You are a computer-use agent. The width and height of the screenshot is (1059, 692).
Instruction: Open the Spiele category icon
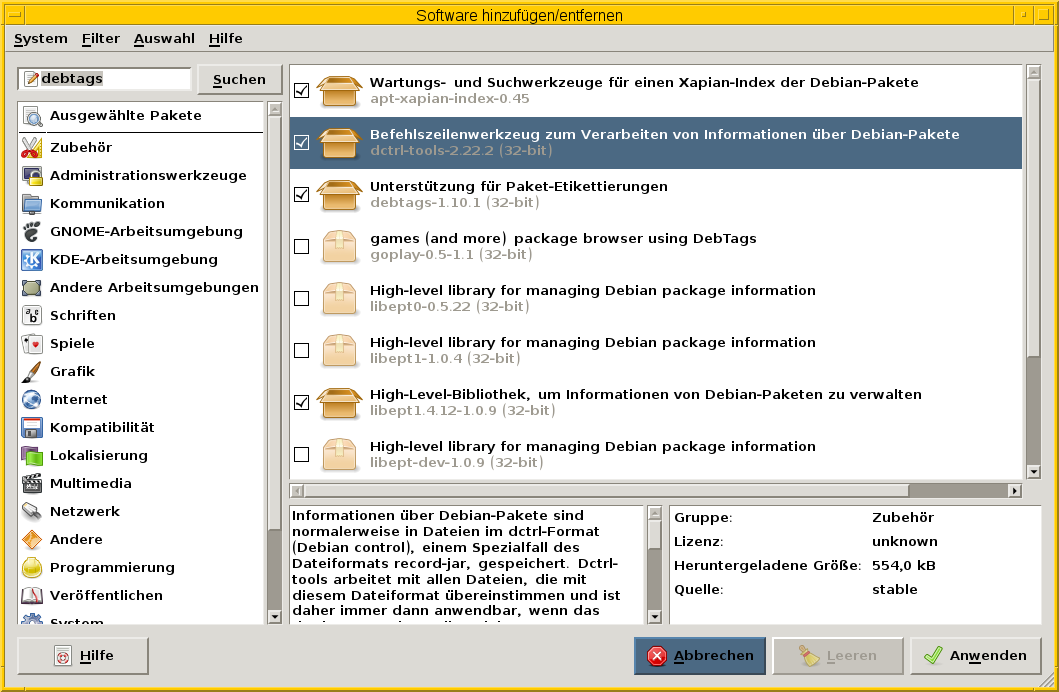(x=33, y=343)
